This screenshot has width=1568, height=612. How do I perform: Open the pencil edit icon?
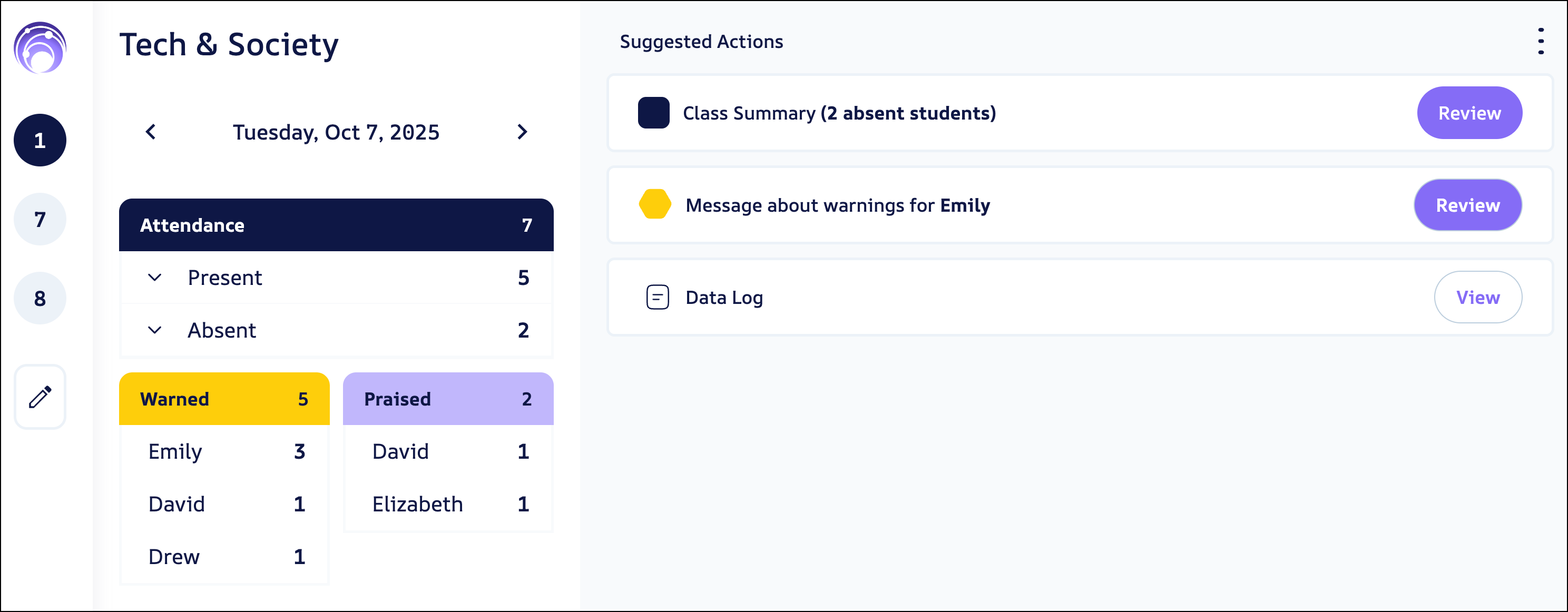[x=40, y=397]
